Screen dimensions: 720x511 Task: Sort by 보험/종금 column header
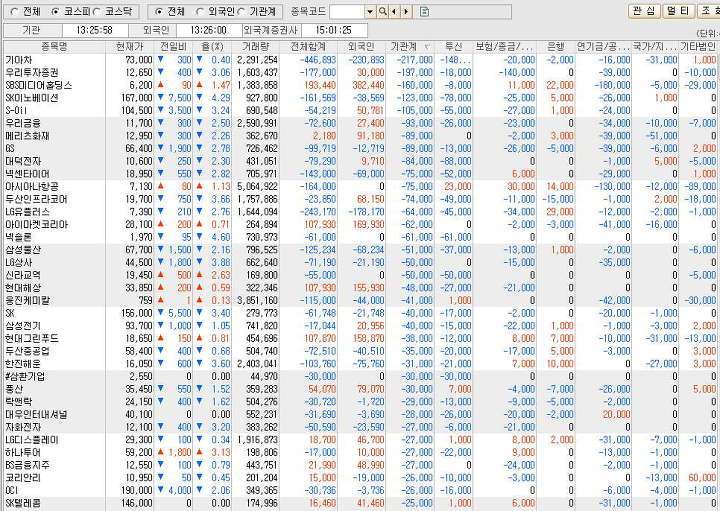tap(505, 46)
